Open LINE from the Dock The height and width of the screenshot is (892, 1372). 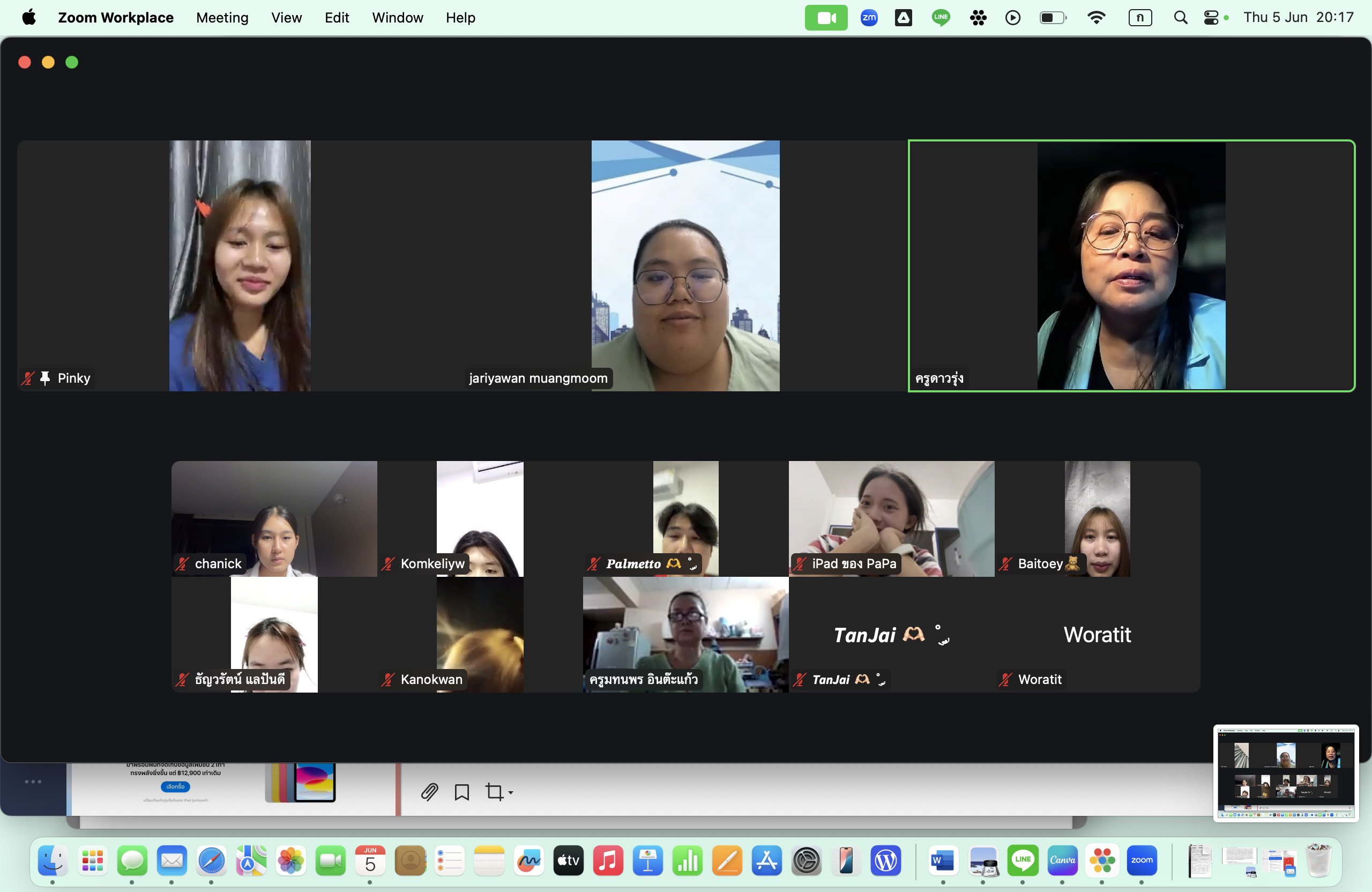(x=1023, y=860)
